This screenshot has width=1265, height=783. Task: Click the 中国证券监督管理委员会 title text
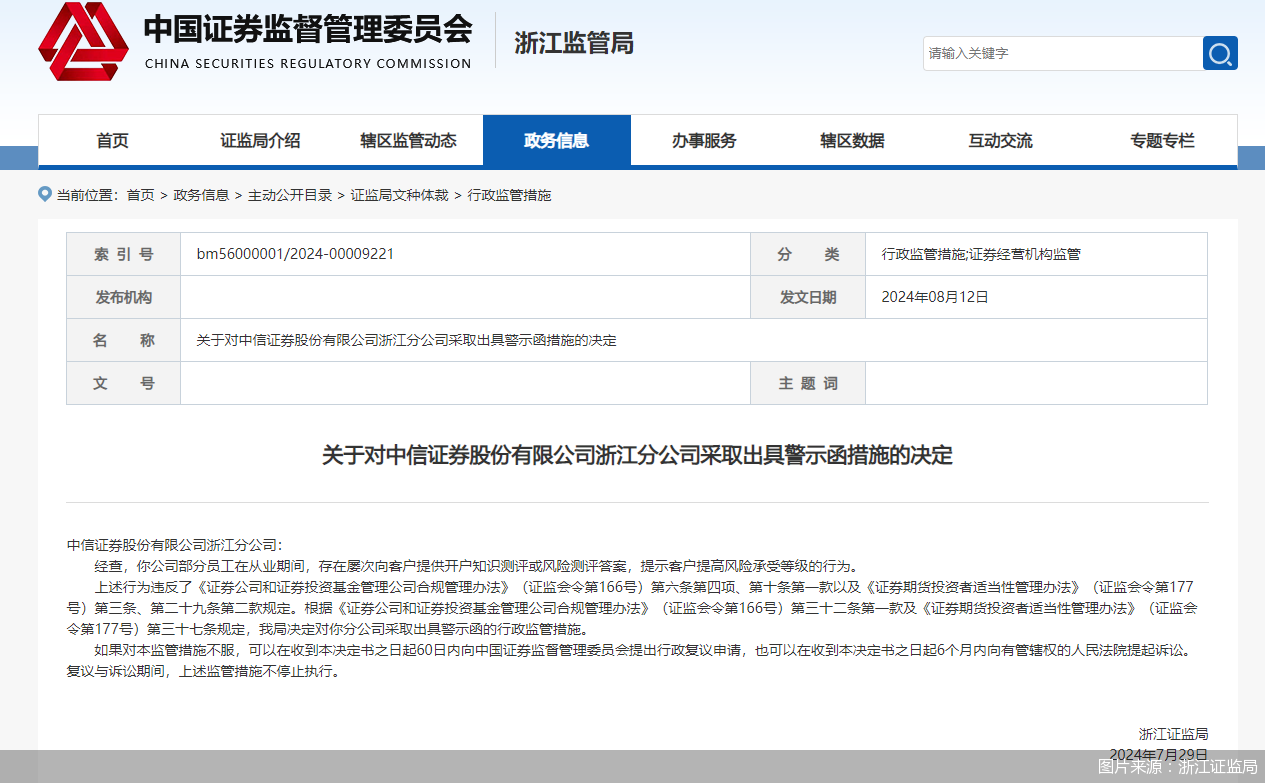coord(308,29)
